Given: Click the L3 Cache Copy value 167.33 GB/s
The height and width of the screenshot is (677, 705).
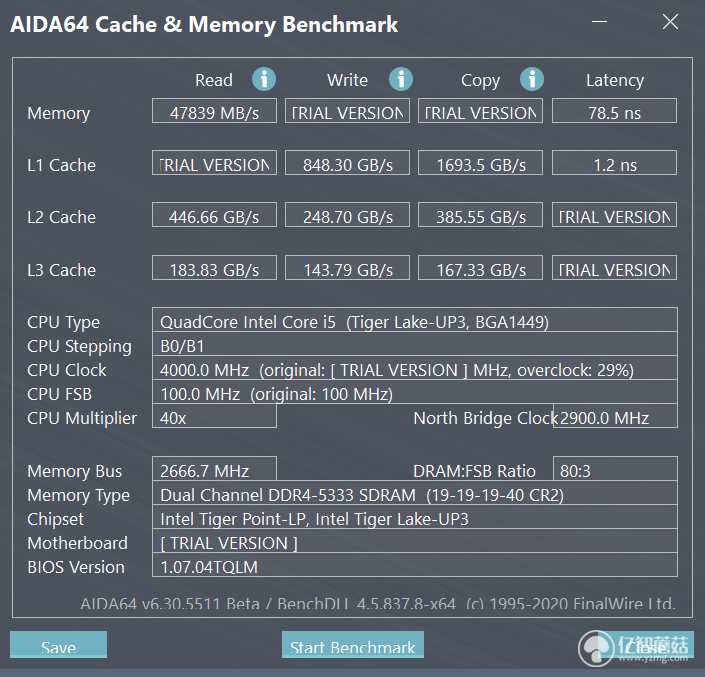Looking at the screenshot, I should pos(480,268).
